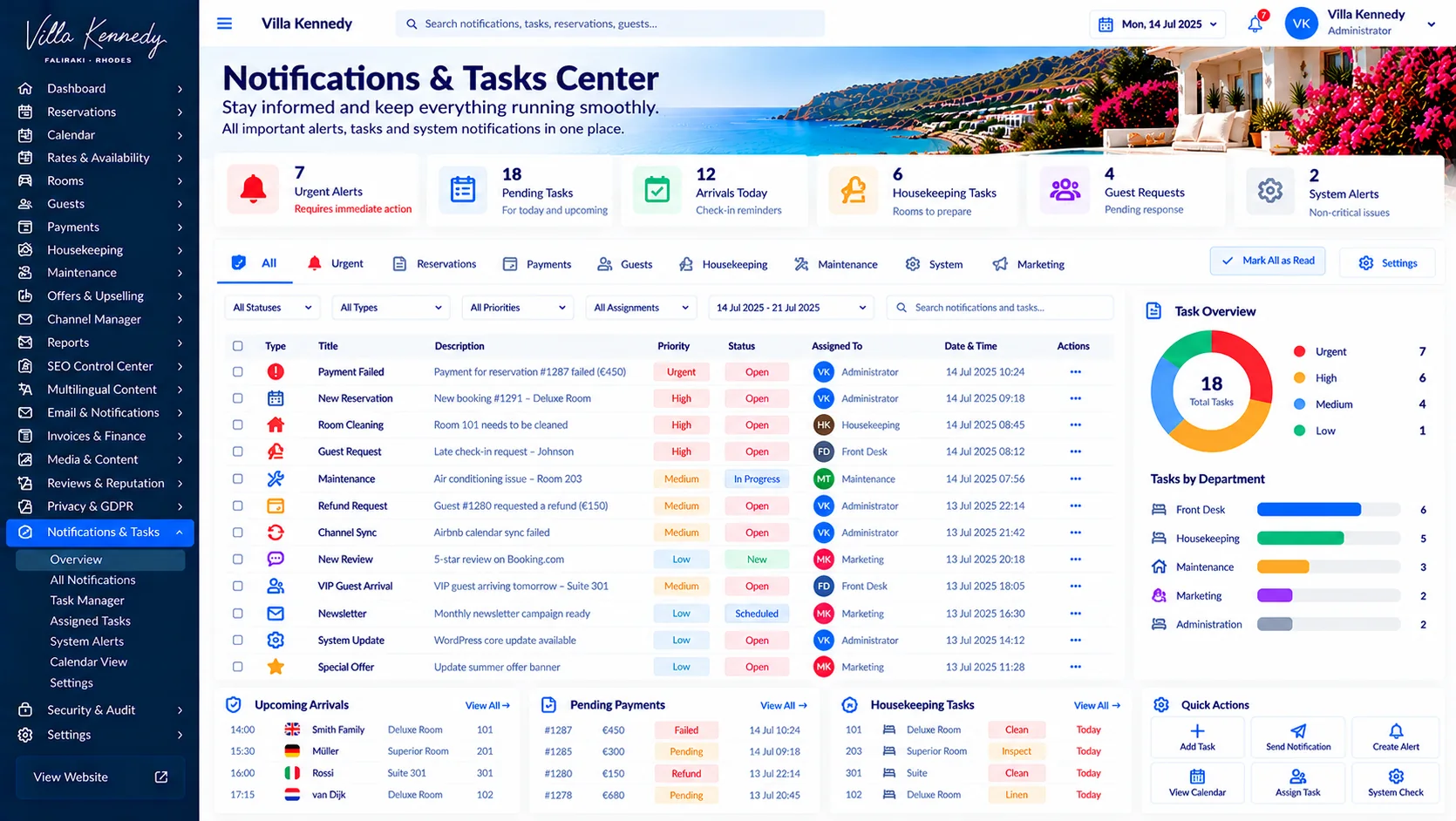Screen dimensions: 1456x821
Task: Select the Payment Failed row checkbox
Action: point(237,372)
